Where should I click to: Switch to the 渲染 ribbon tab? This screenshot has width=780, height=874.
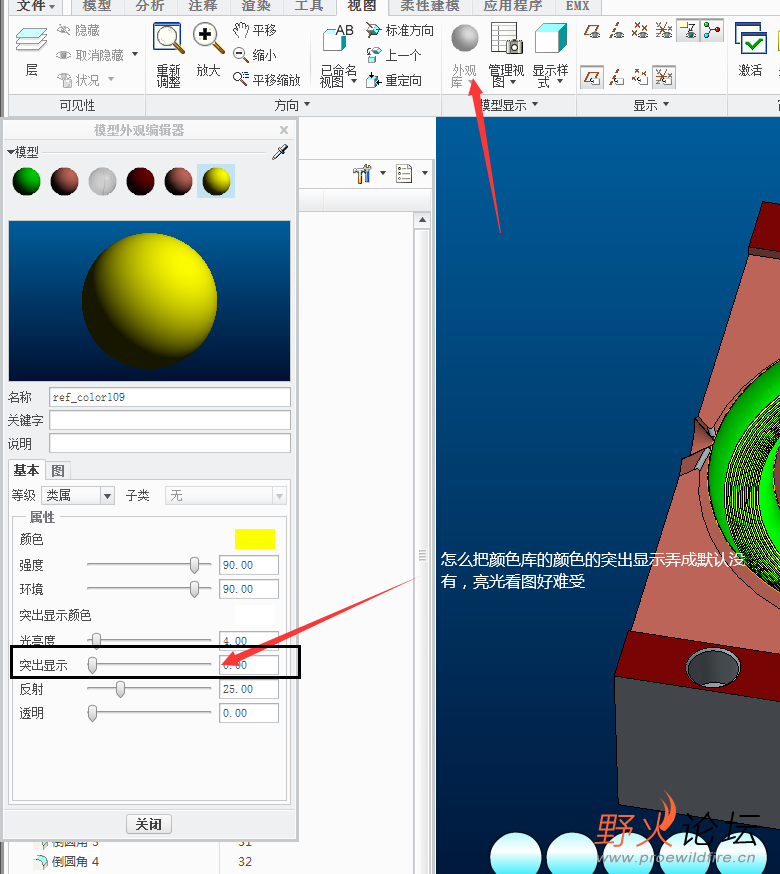(x=255, y=7)
